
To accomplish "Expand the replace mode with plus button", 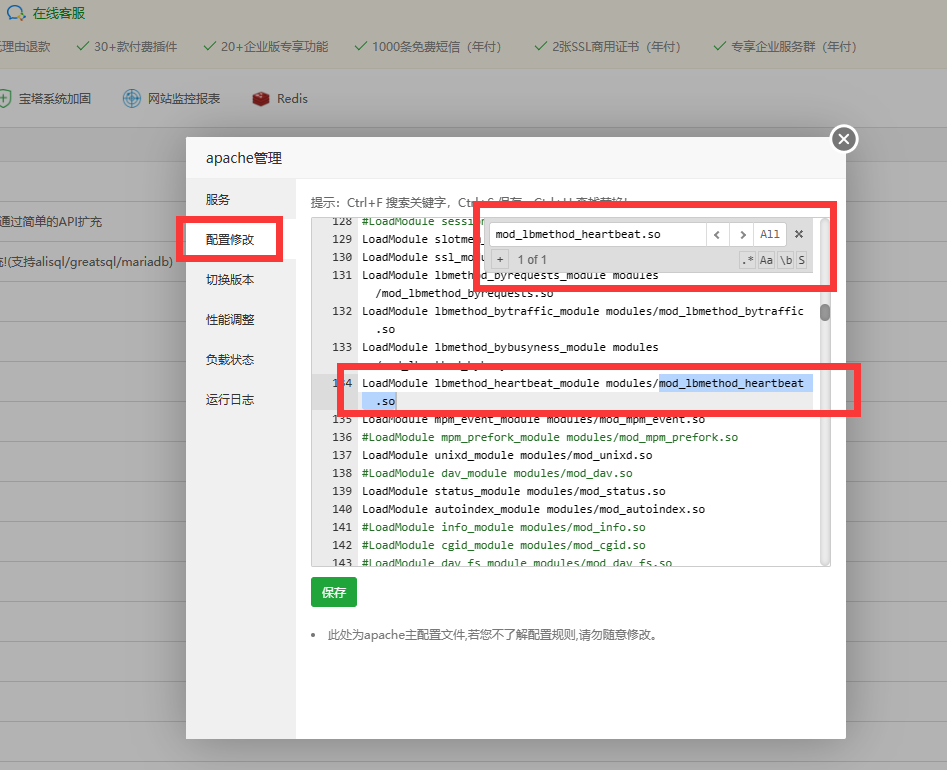I will pos(500,260).
